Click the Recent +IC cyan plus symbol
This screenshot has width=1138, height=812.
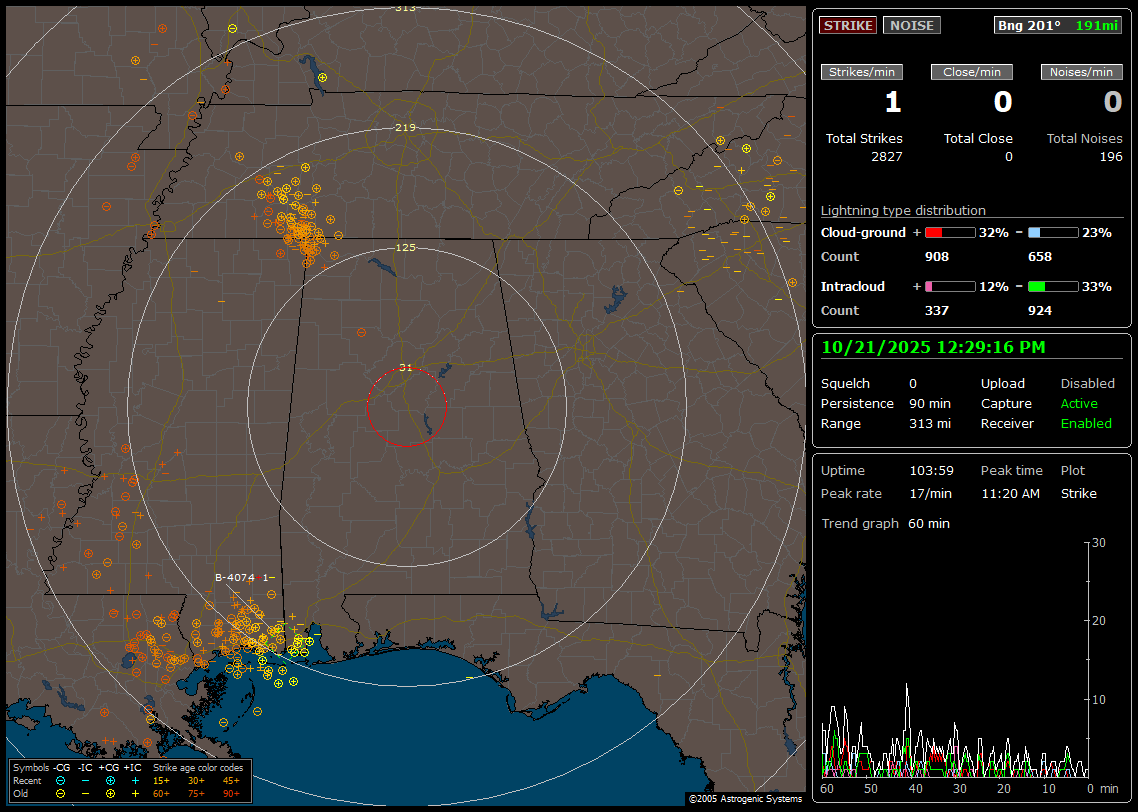coord(135,780)
